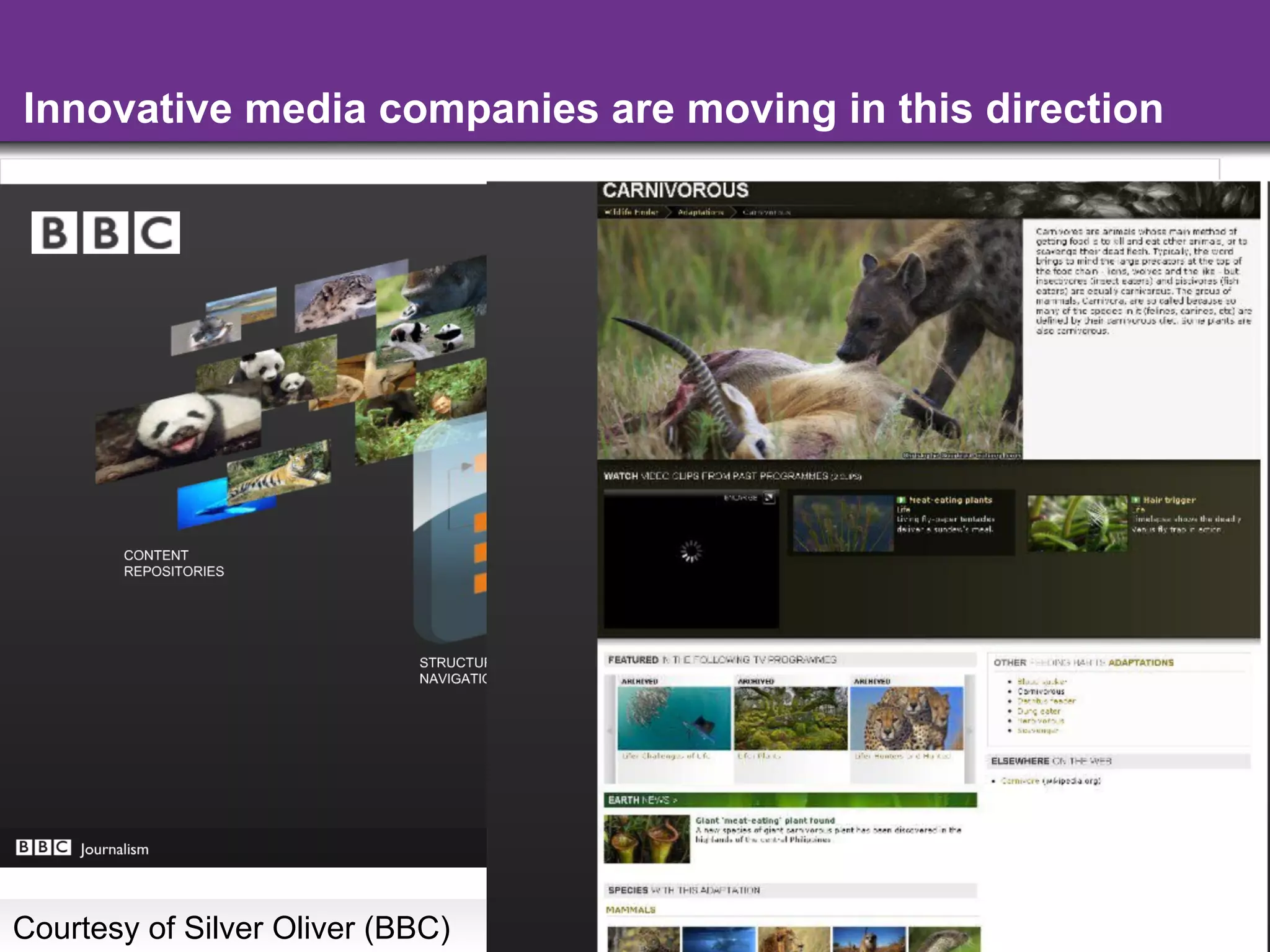The width and height of the screenshot is (1270, 952).
Task: Click the play icon beside Hair trigger
Action: click(x=1135, y=500)
